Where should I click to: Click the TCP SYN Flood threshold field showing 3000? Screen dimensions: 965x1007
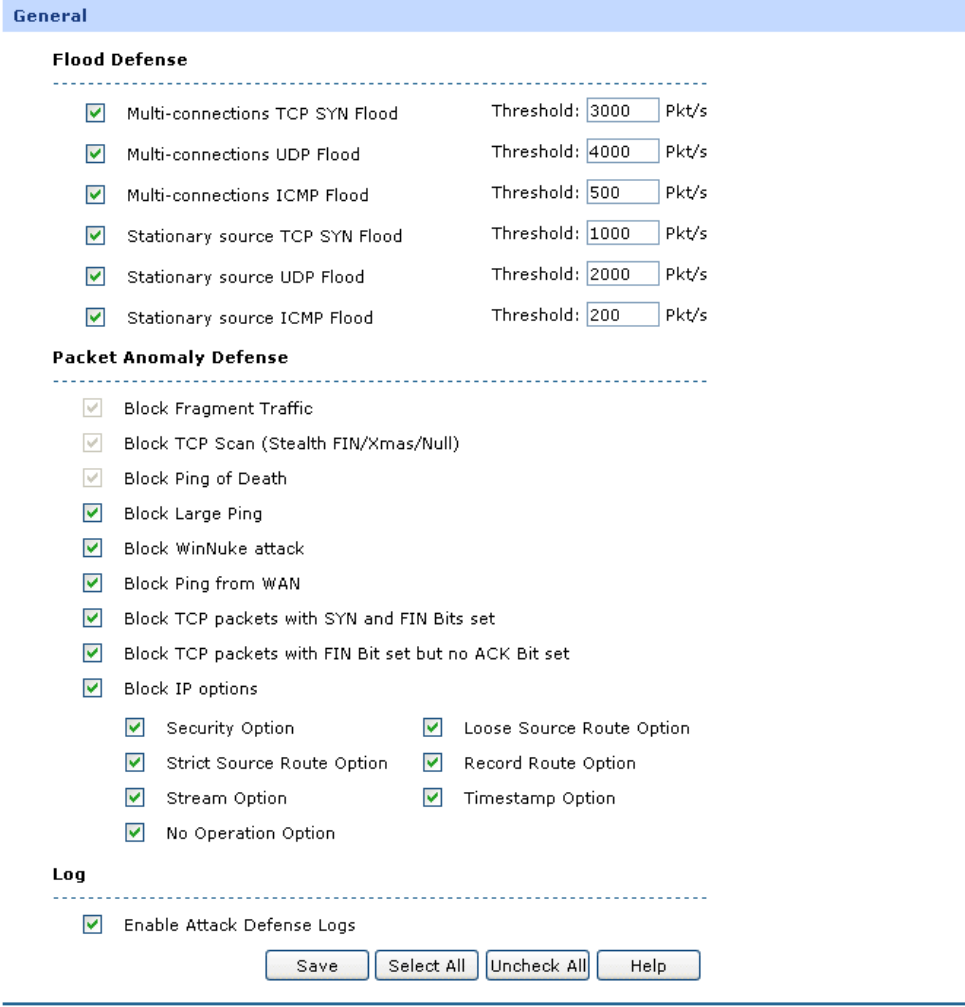point(622,111)
